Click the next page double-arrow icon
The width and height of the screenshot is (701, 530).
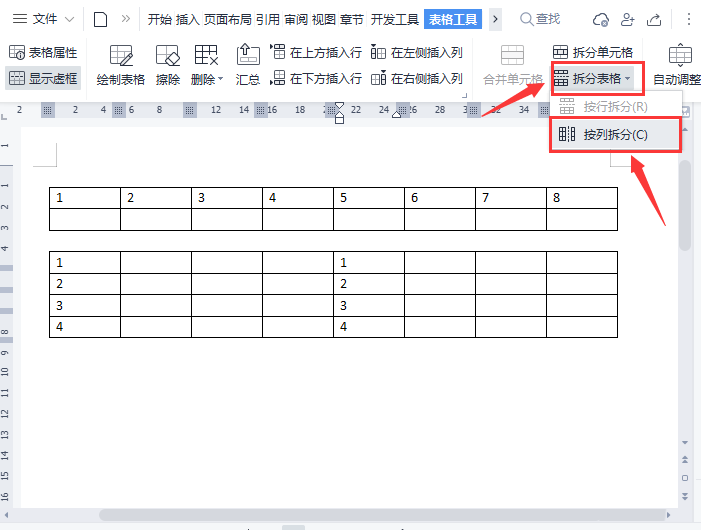point(684,496)
